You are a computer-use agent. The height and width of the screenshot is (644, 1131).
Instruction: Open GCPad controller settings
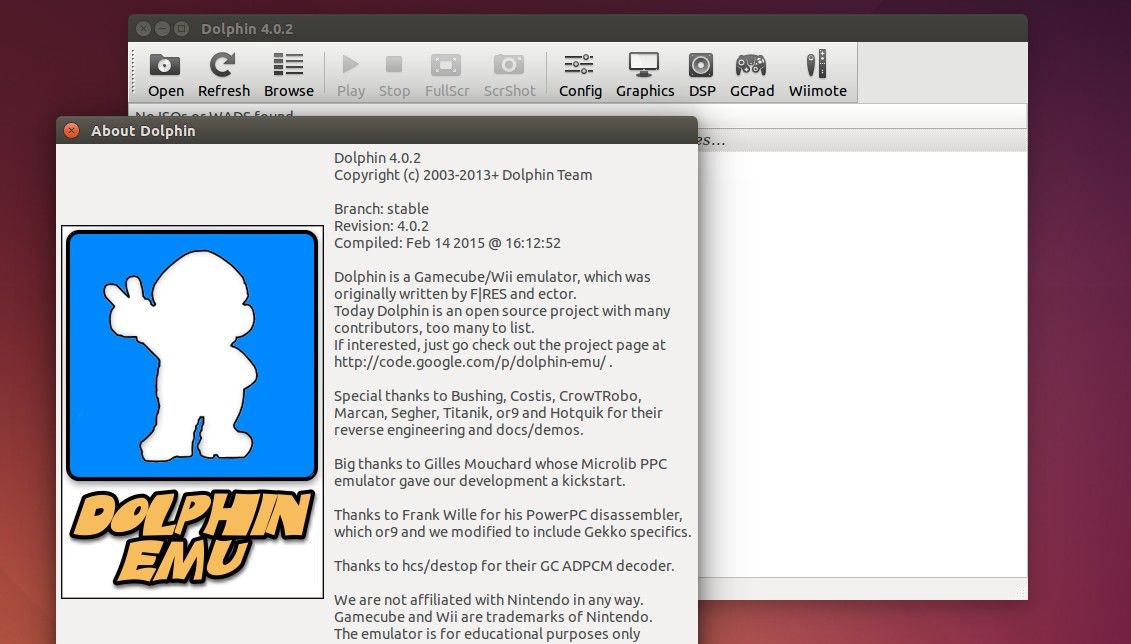tap(752, 74)
